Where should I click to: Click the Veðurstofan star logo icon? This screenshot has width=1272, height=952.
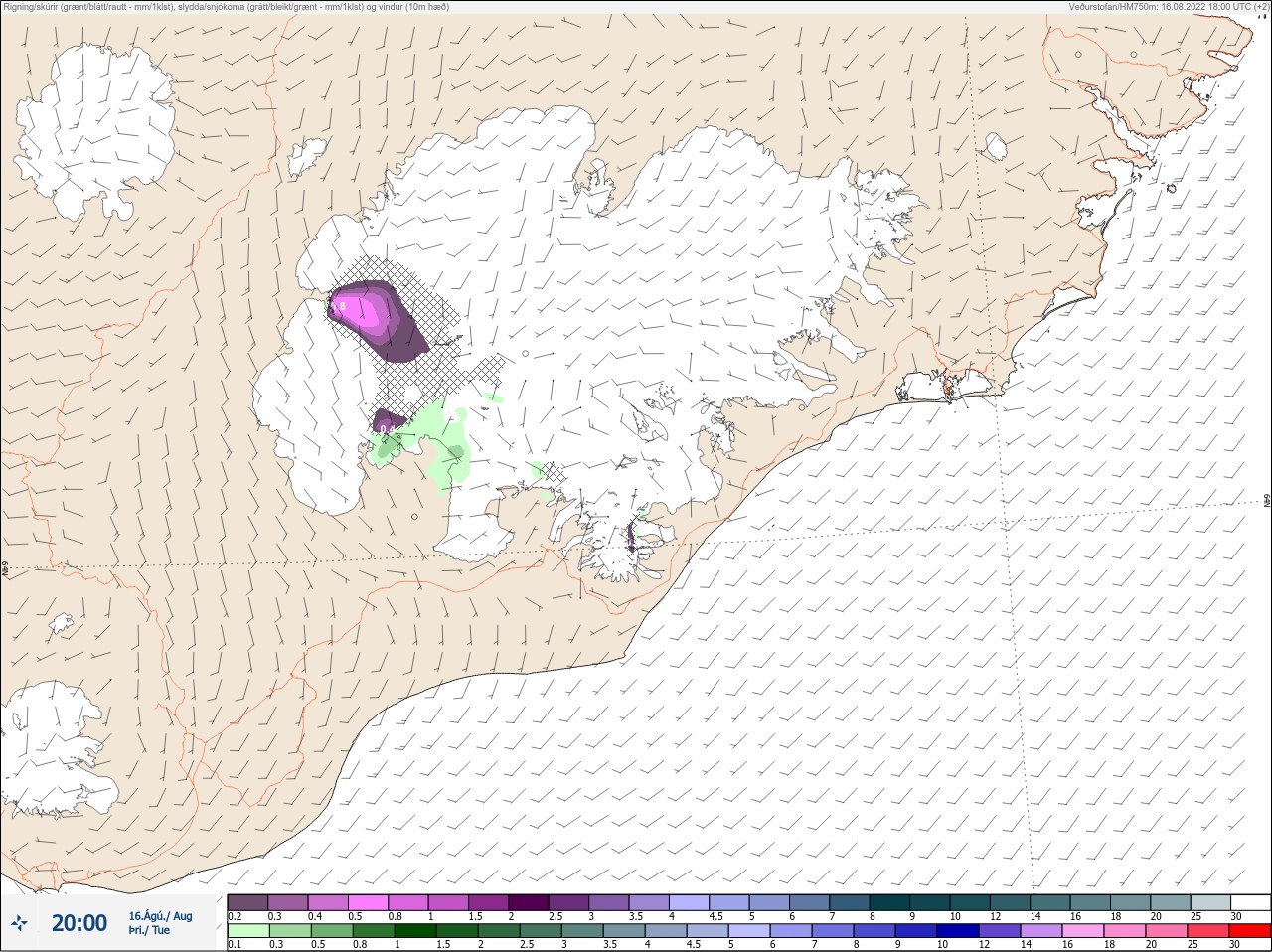[19, 923]
